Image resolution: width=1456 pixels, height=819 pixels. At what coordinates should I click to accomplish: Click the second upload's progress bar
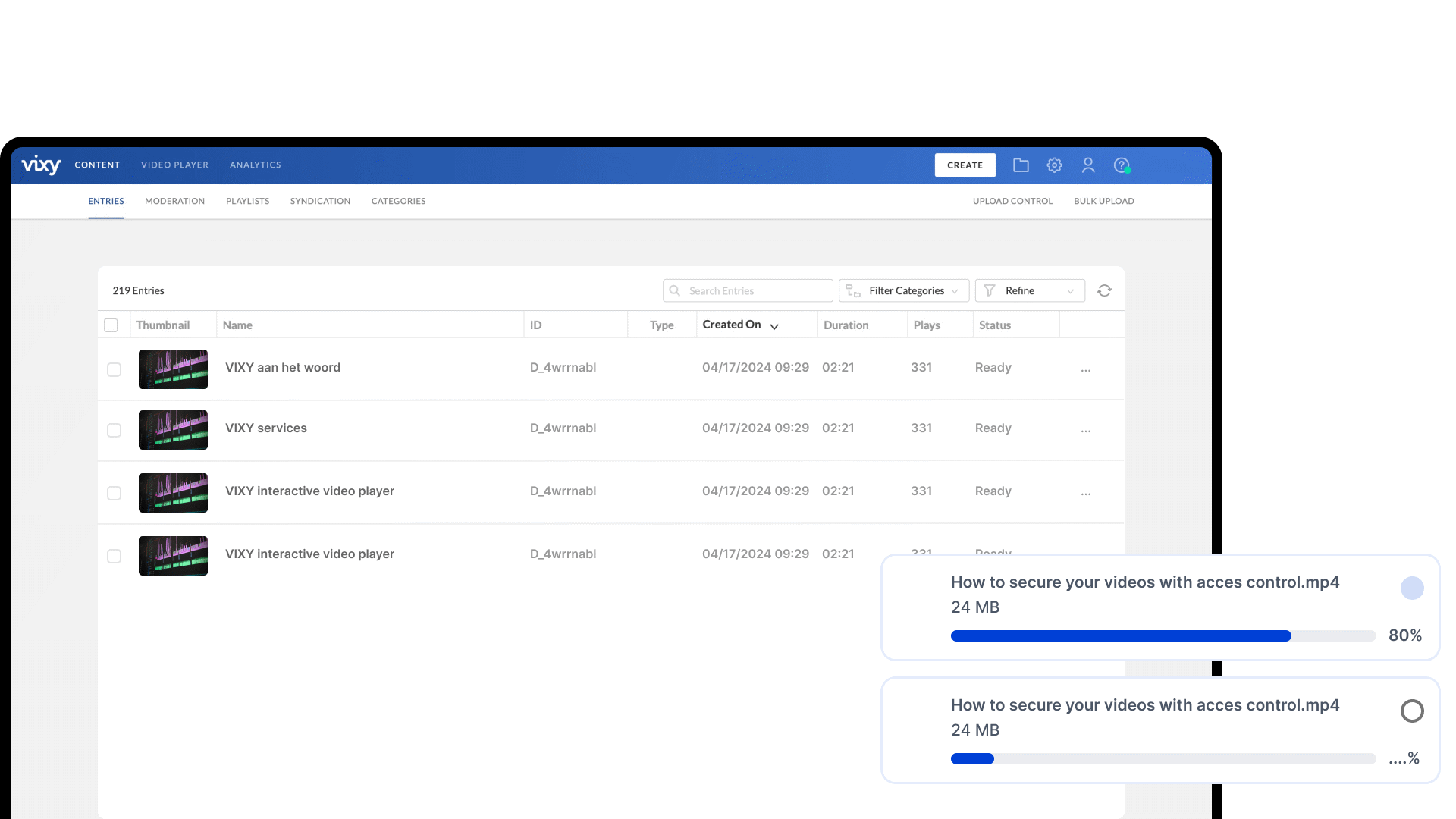(x=1163, y=759)
